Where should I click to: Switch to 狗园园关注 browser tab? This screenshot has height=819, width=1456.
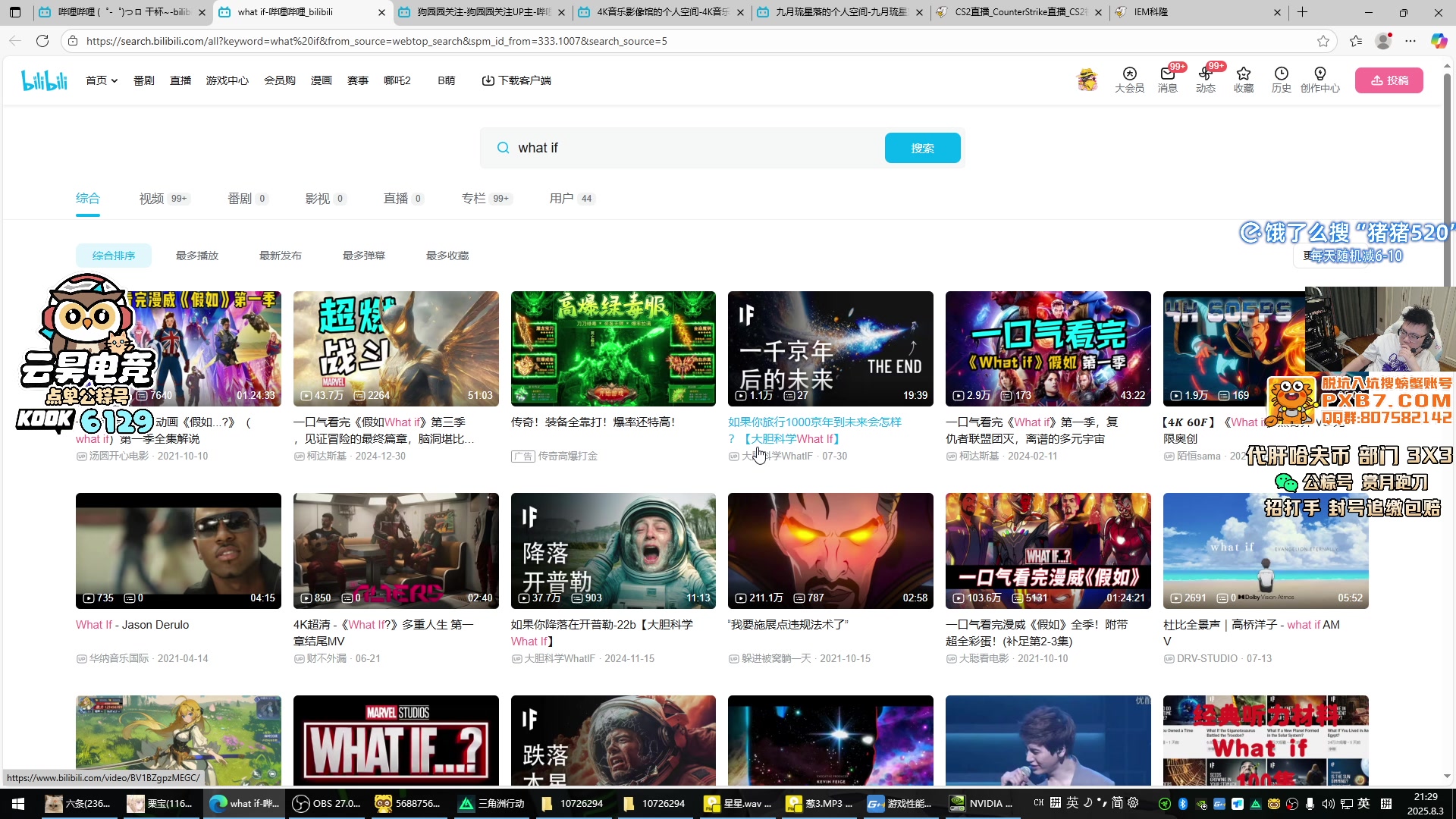[483, 12]
